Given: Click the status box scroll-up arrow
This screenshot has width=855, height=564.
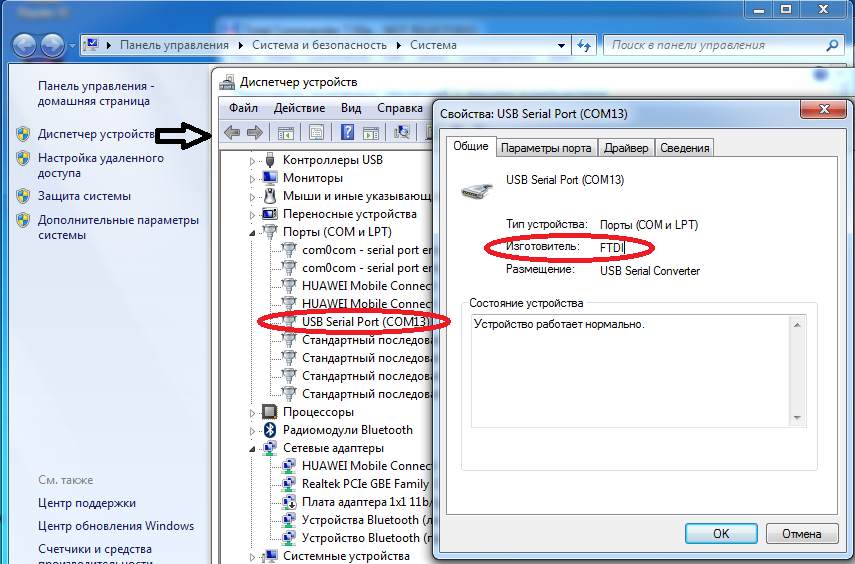Looking at the screenshot, I should (797, 325).
